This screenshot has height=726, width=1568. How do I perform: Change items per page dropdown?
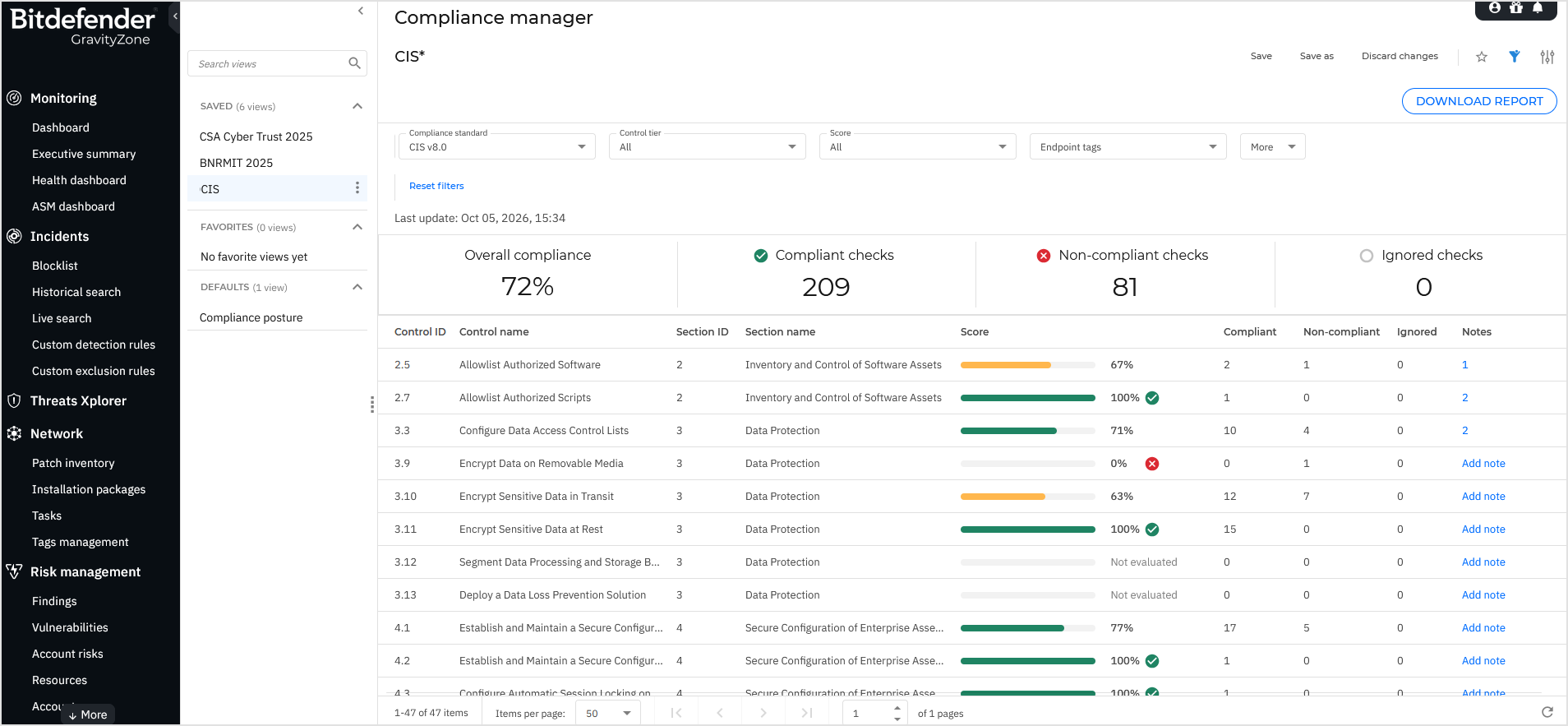[x=608, y=713]
